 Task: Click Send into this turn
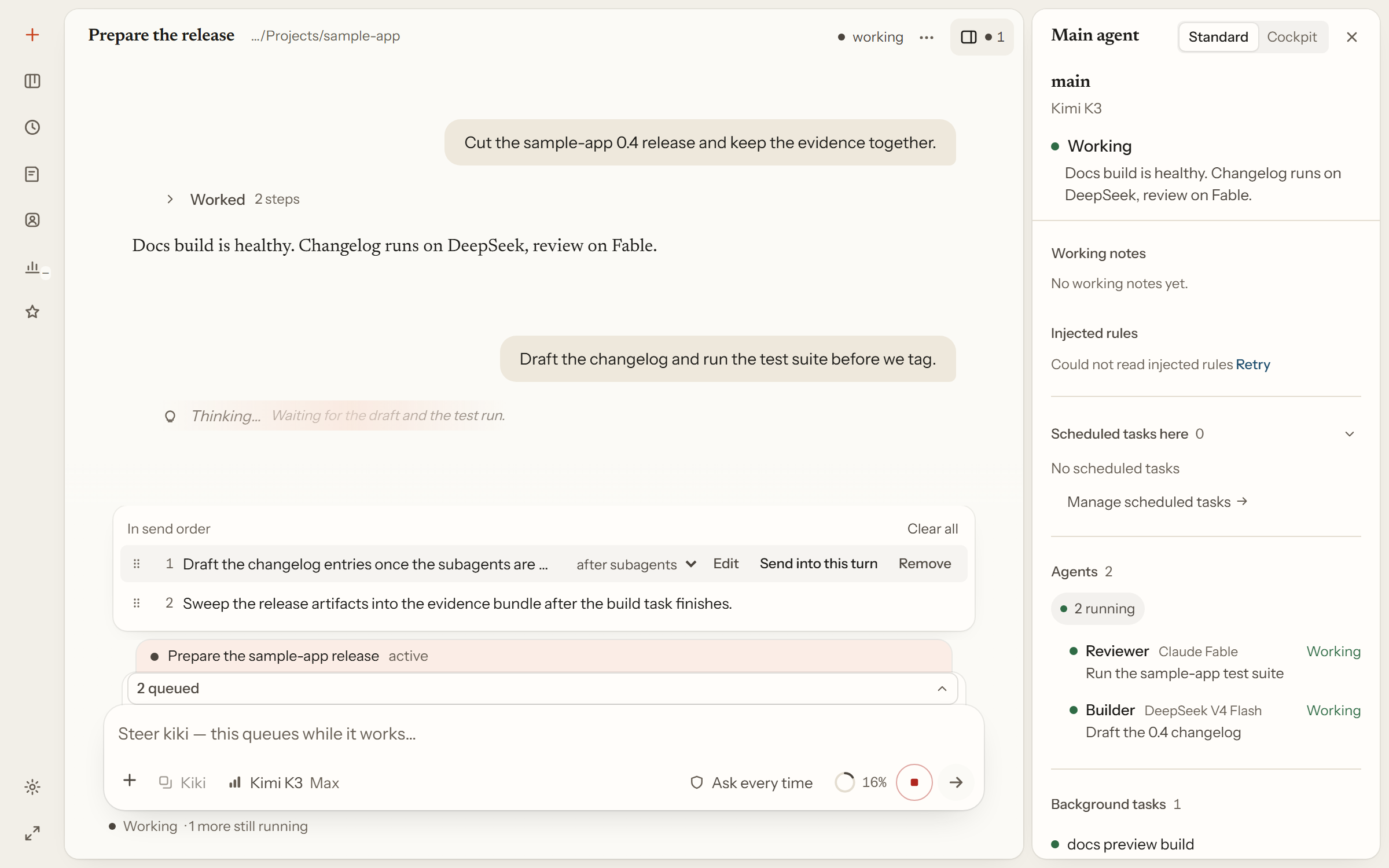coord(818,564)
